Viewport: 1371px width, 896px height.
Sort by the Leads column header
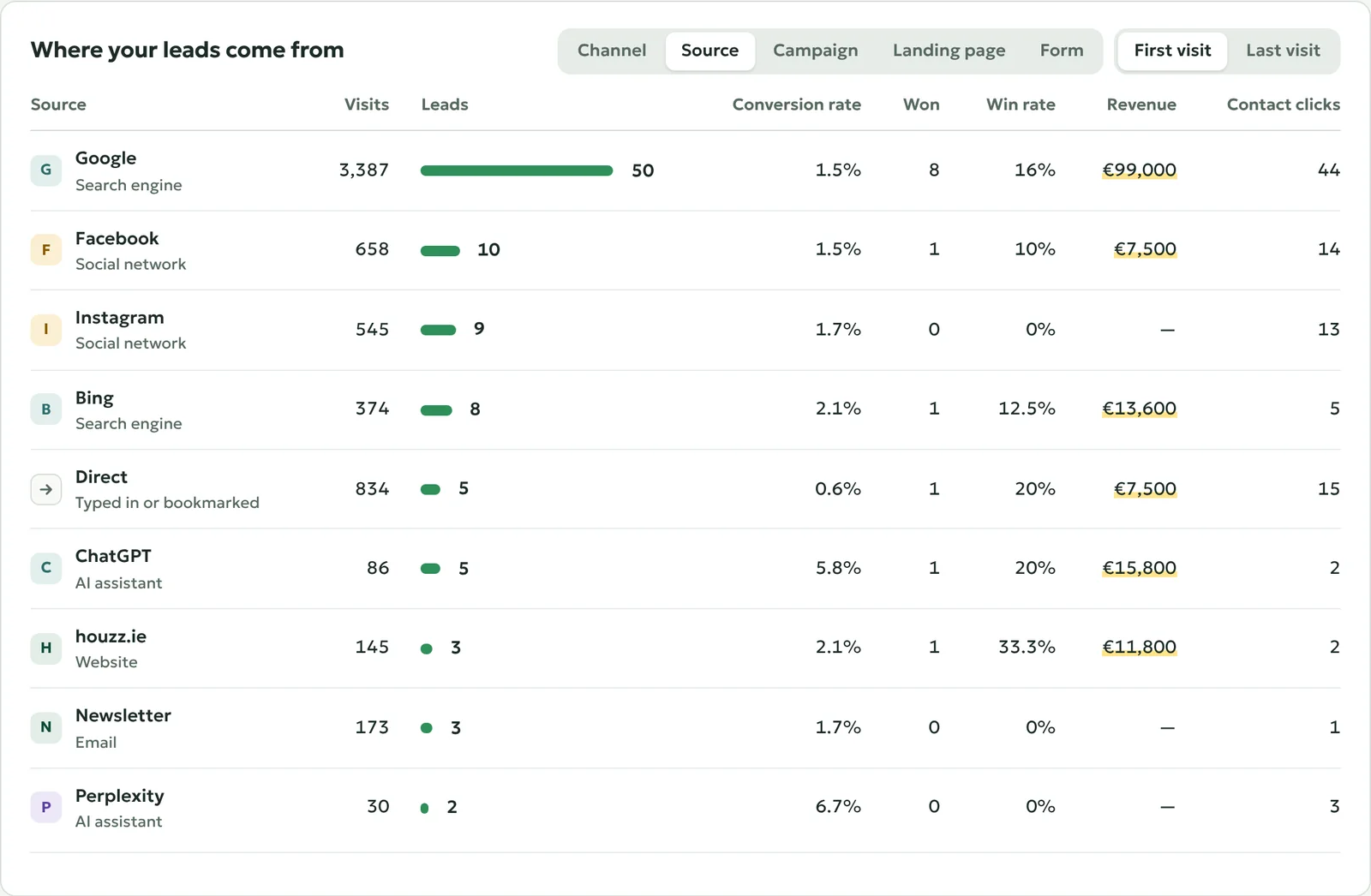(x=445, y=105)
